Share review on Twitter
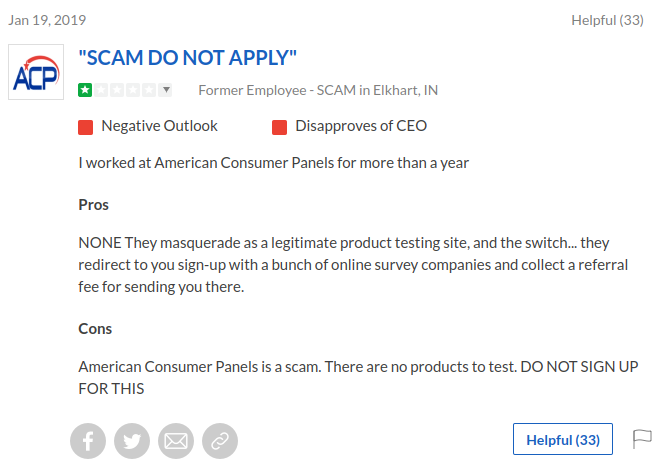Image resolution: width=657 pixels, height=464 pixels. point(132,441)
